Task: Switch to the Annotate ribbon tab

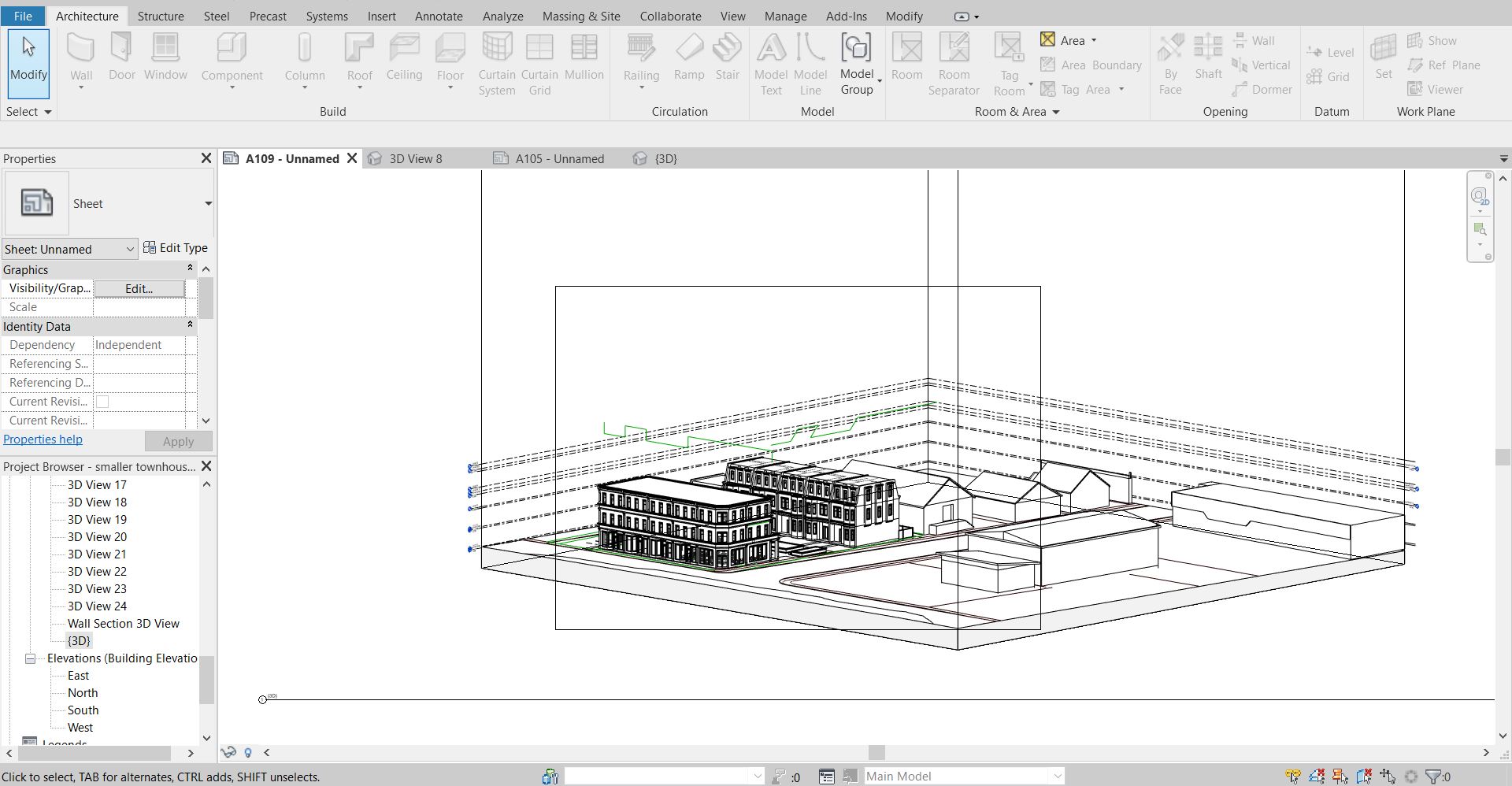Action: (x=439, y=16)
